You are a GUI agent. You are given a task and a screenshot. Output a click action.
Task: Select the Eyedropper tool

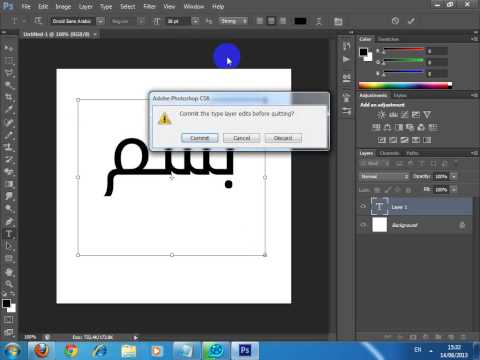(x=9, y=109)
